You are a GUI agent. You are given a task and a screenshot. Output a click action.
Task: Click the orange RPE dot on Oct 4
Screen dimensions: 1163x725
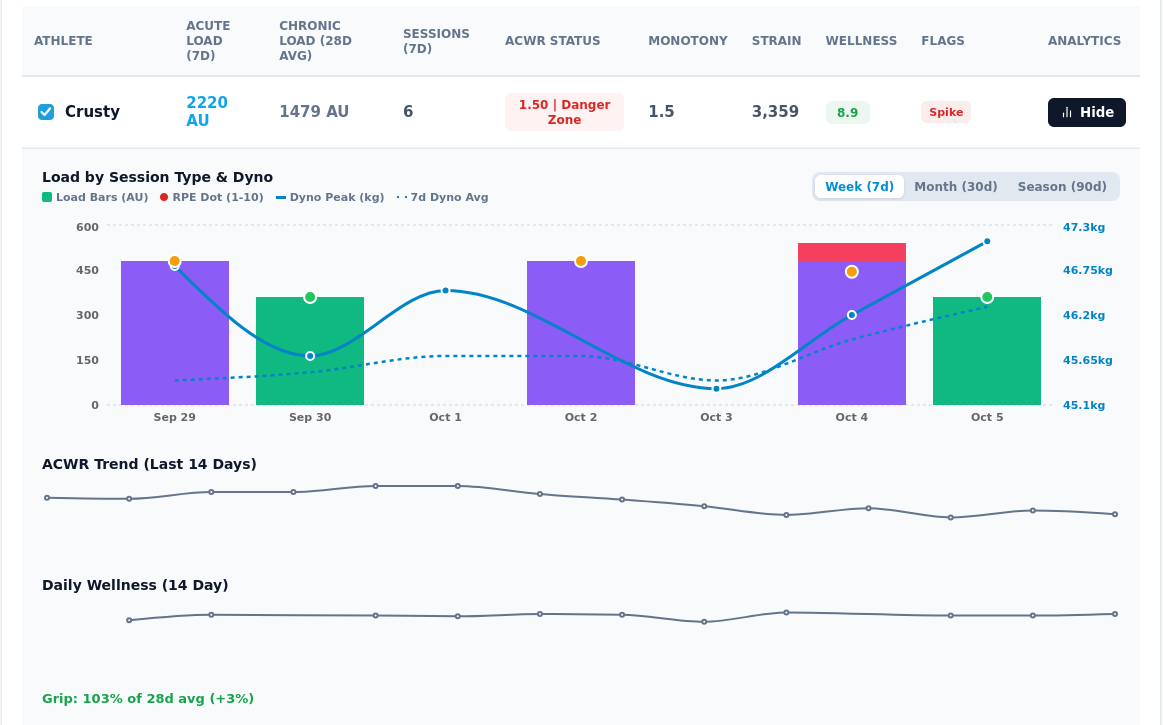[851, 272]
